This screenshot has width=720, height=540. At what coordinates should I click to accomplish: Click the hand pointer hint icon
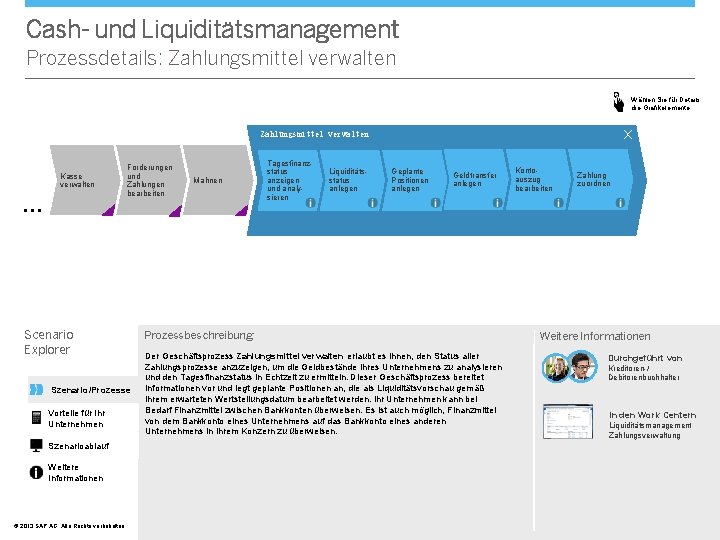619,102
